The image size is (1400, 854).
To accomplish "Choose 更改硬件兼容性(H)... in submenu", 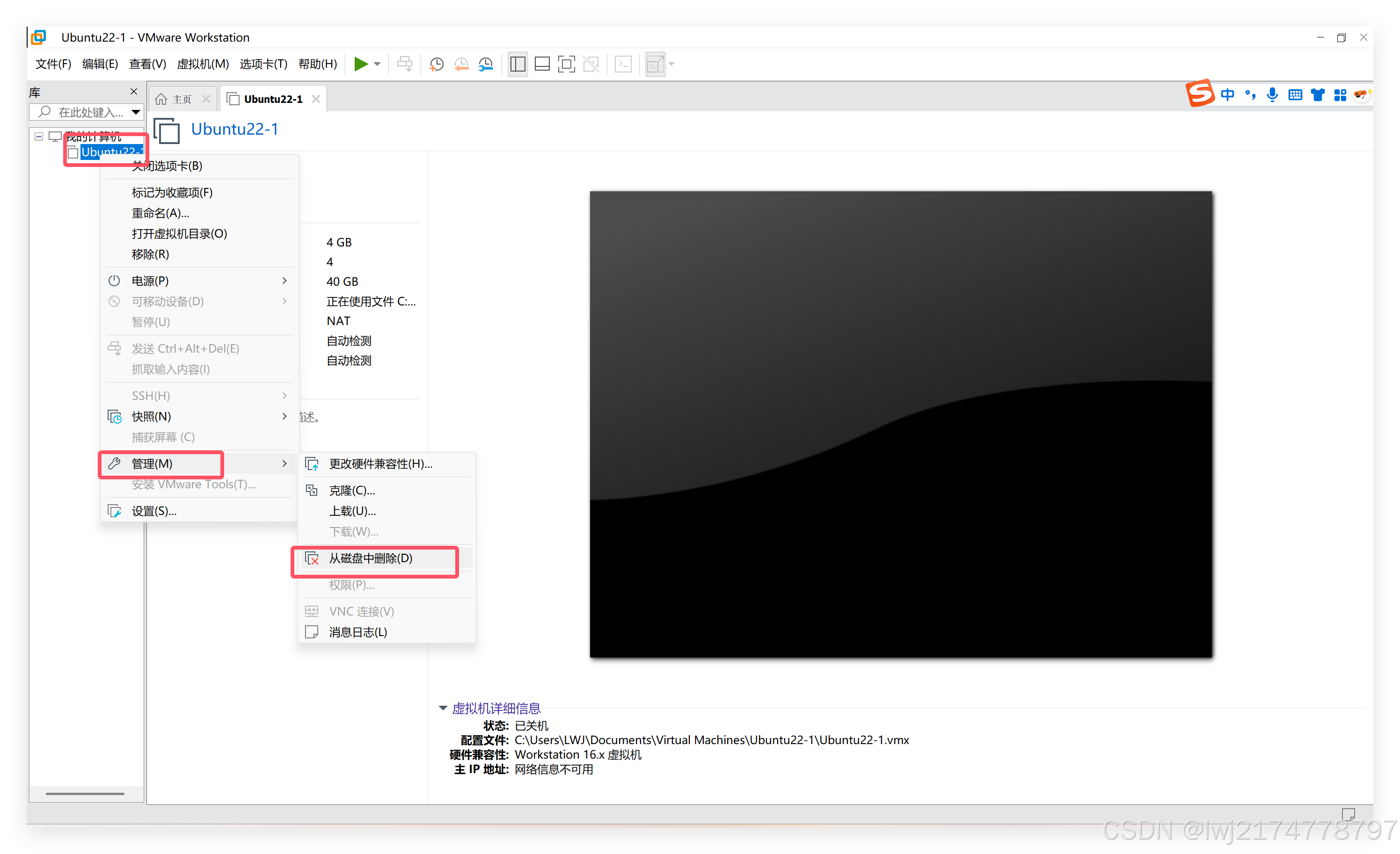I will (x=387, y=464).
